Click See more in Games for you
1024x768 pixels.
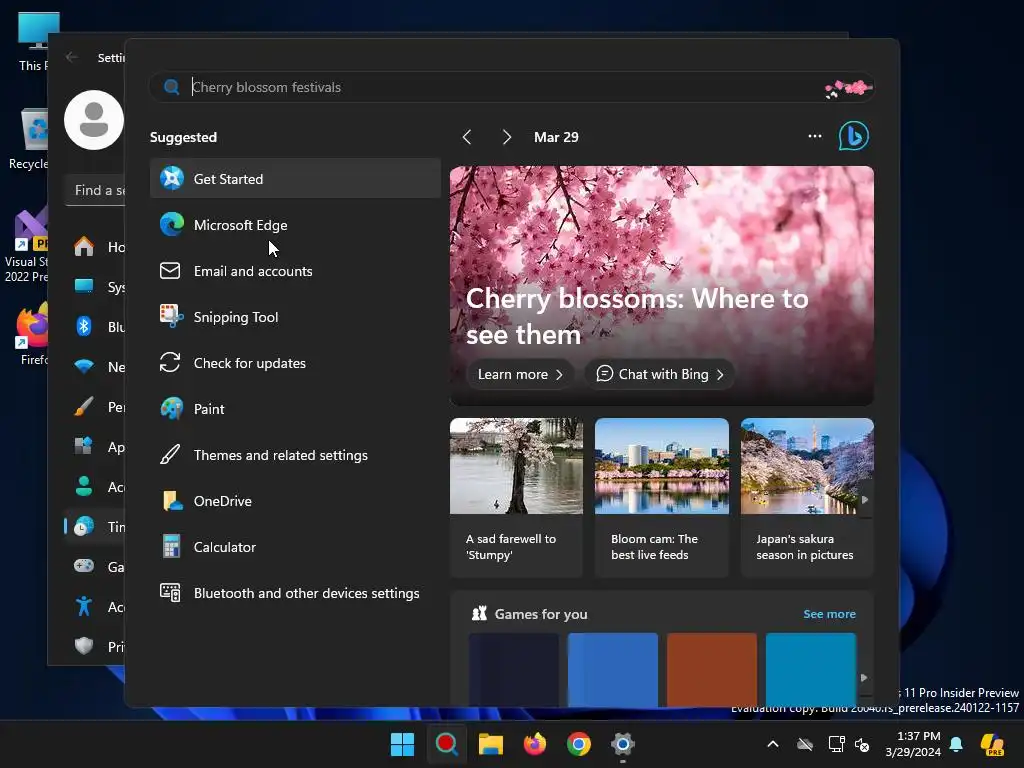click(829, 614)
